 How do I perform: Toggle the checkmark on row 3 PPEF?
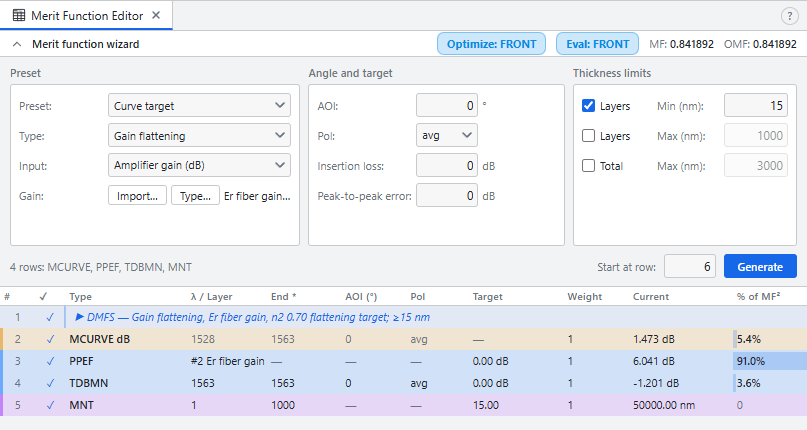click(x=50, y=361)
